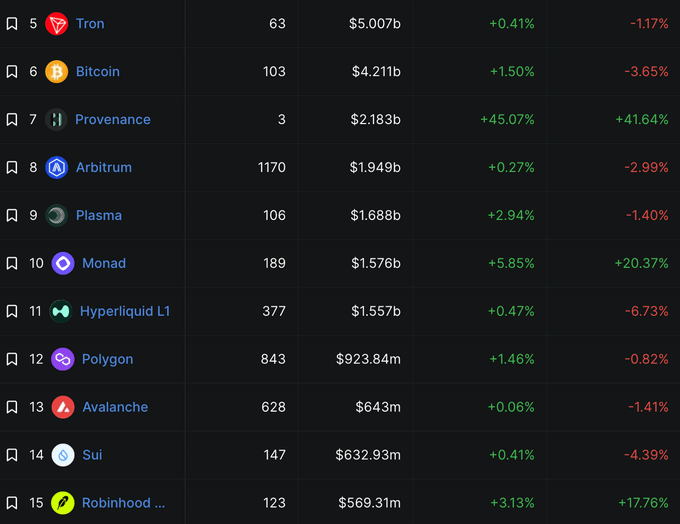Bookmark the Hyperliquid L1 row
680x524 pixels.
tap(12, 311)
